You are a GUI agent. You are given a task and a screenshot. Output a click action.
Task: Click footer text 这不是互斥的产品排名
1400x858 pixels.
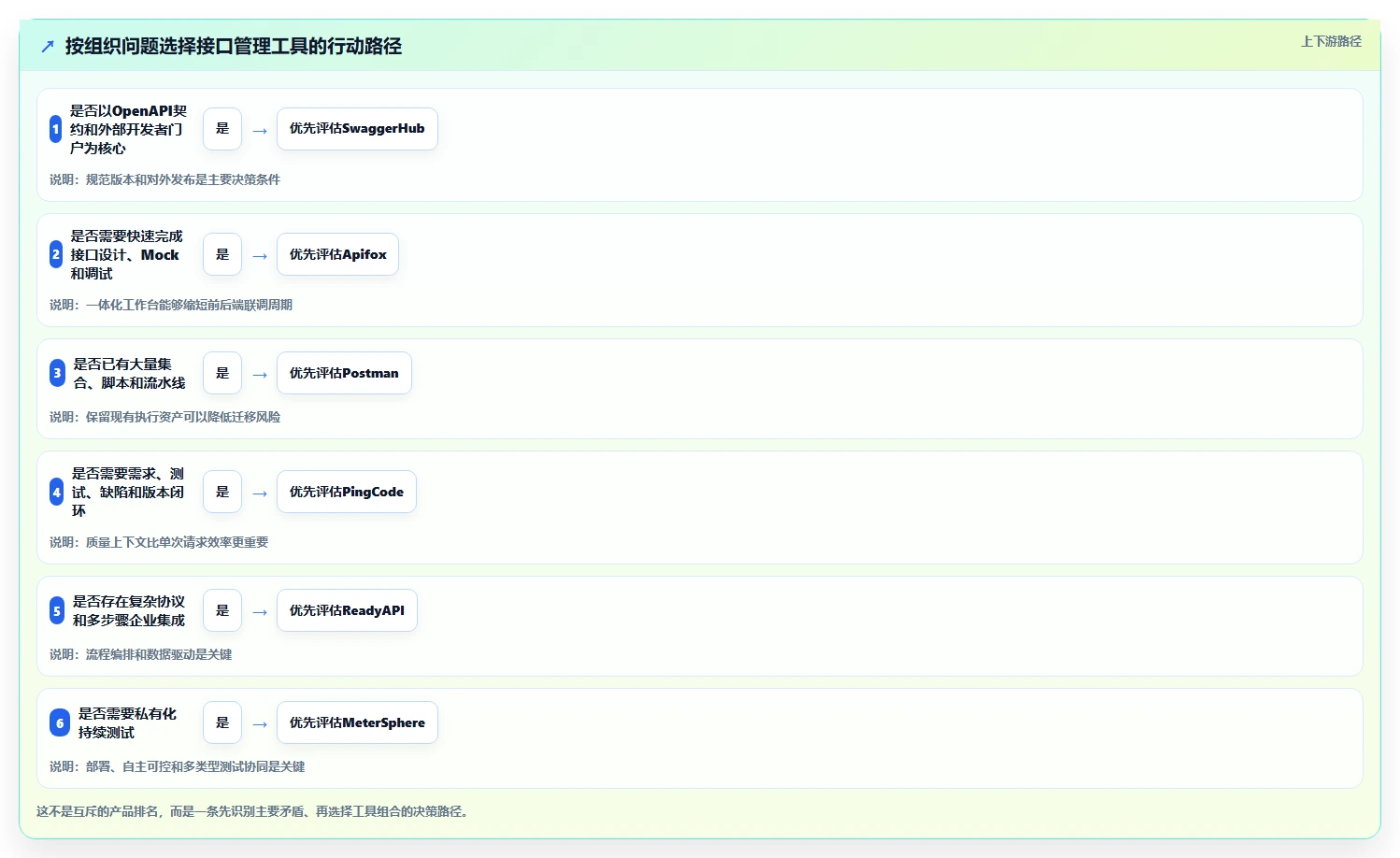[97, 811]
